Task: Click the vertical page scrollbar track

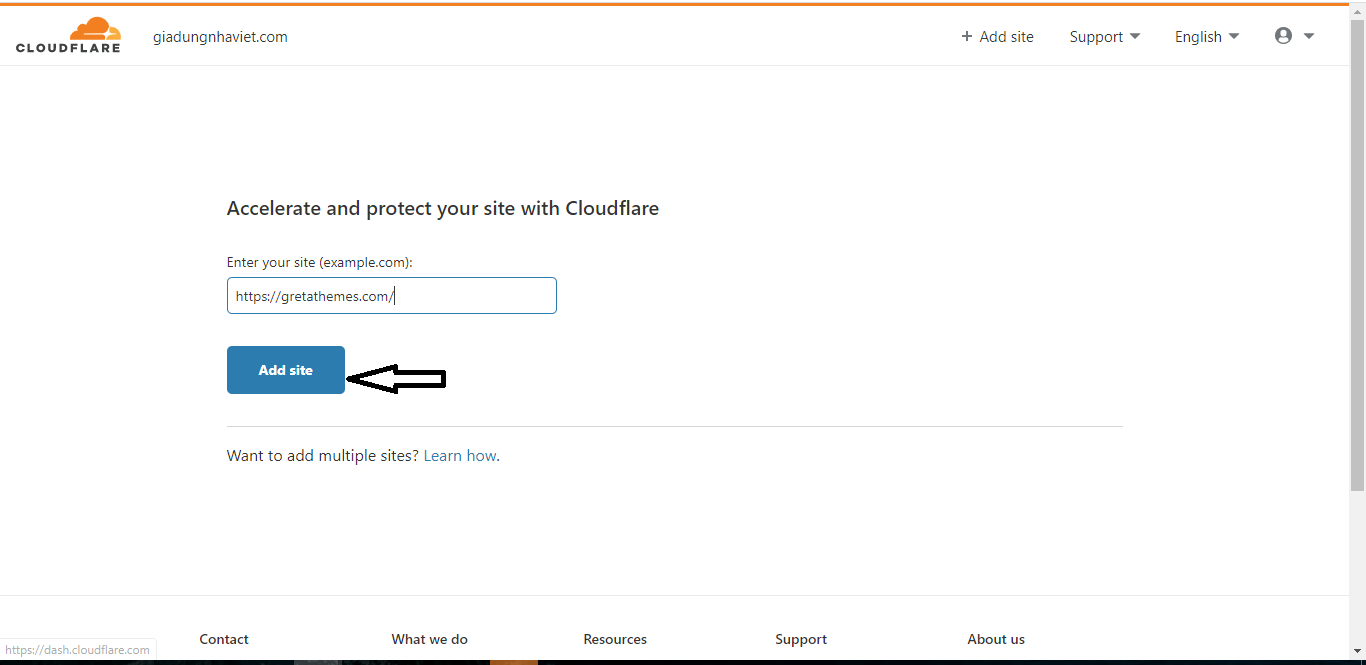Action: tap(1357, 560)
